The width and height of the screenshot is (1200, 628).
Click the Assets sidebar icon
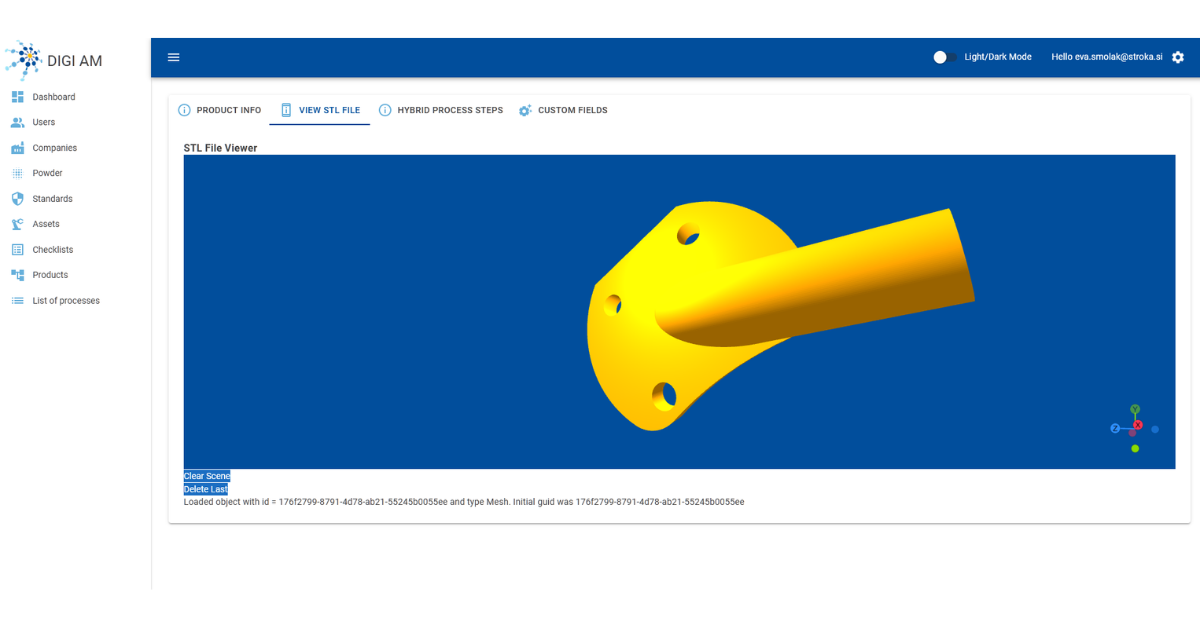[17, 224]
